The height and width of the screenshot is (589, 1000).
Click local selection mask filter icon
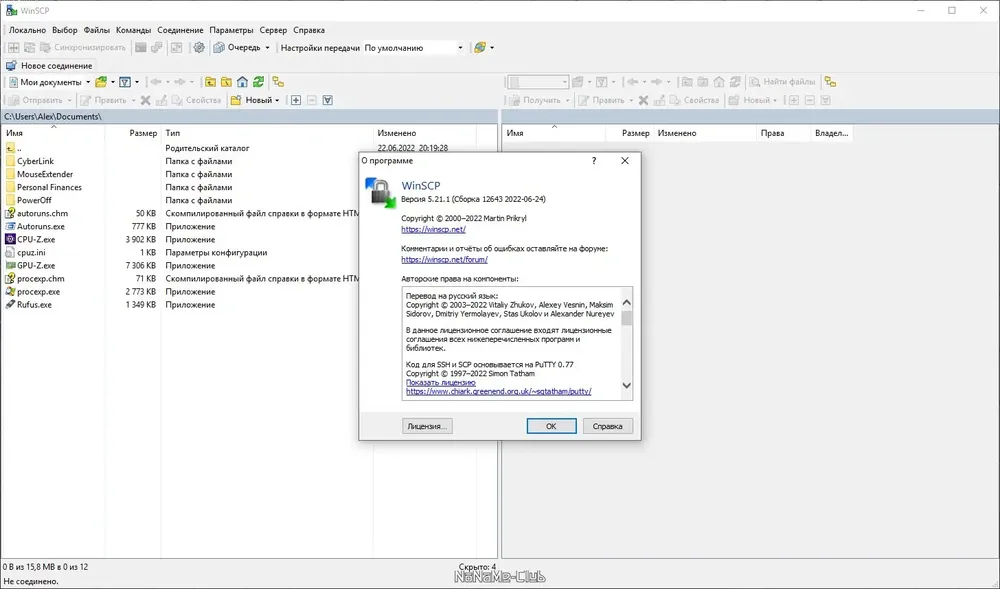(328, 100)
